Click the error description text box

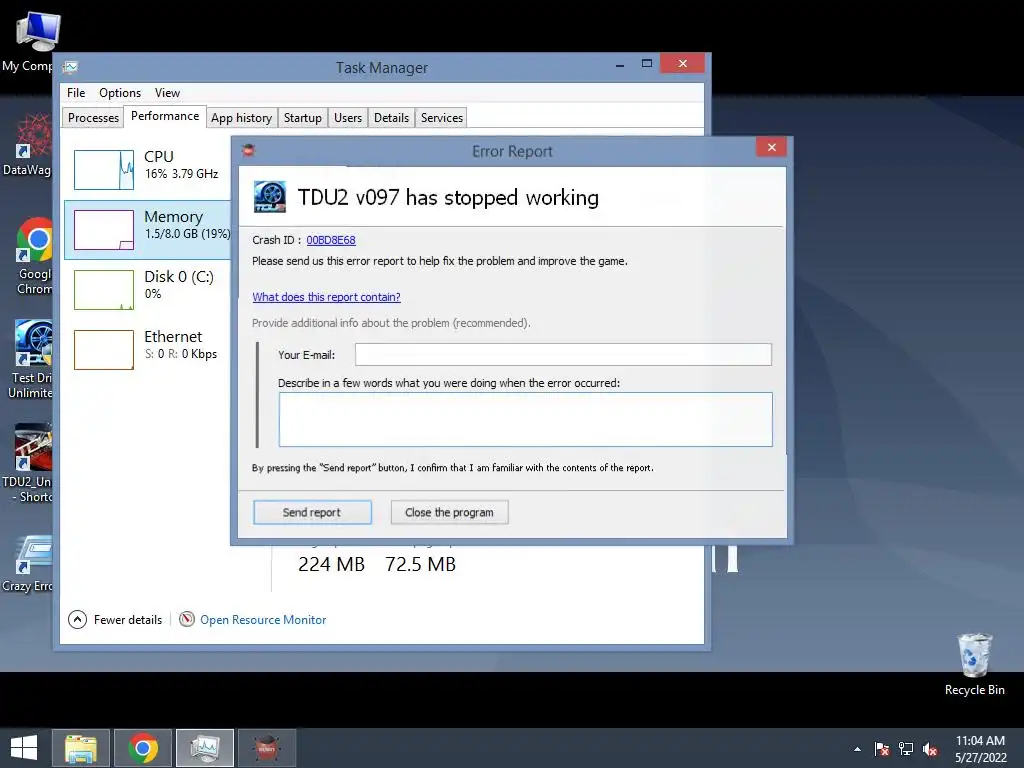(x=526, y=419)
